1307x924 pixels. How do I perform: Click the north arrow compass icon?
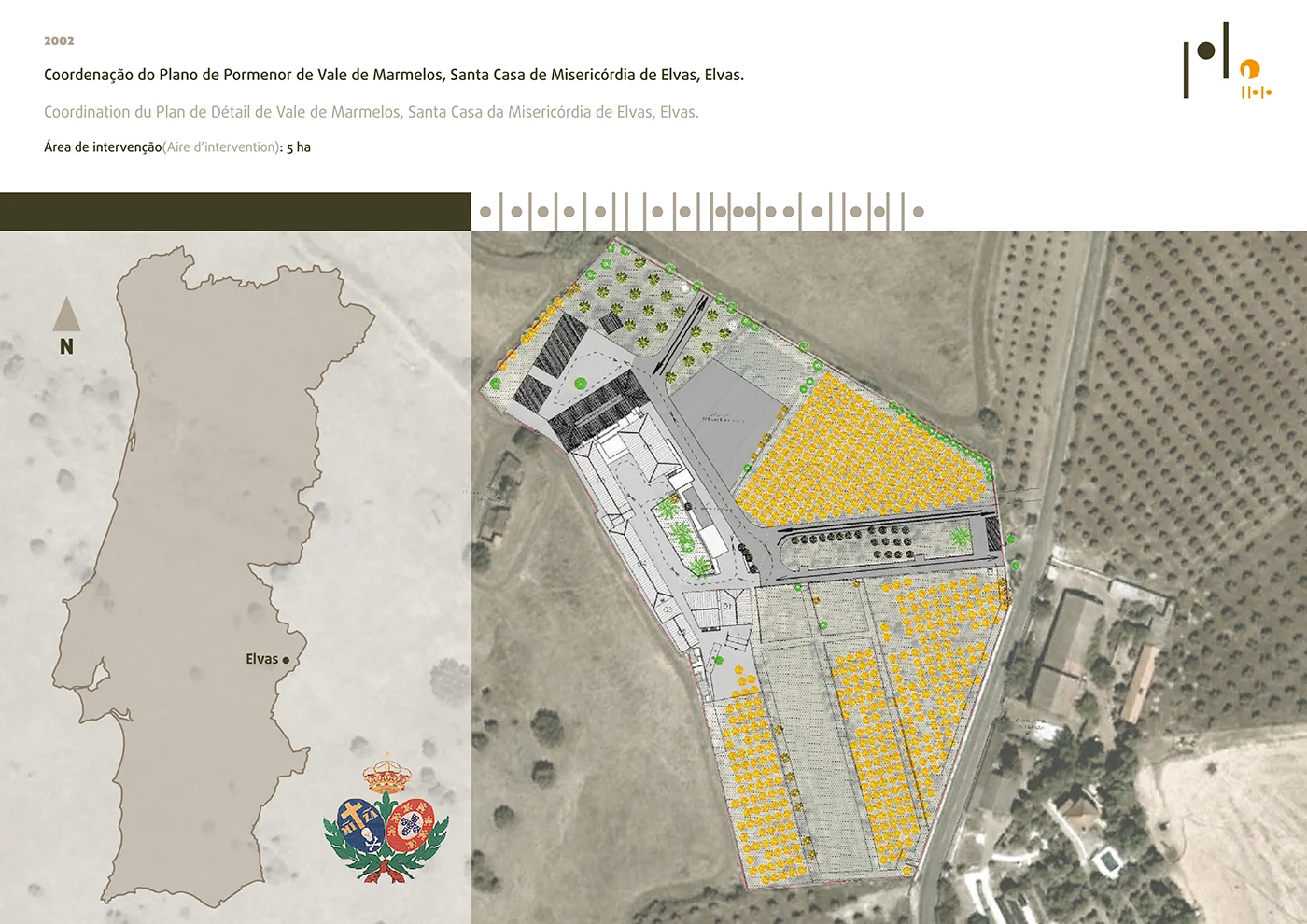point(66,315)
